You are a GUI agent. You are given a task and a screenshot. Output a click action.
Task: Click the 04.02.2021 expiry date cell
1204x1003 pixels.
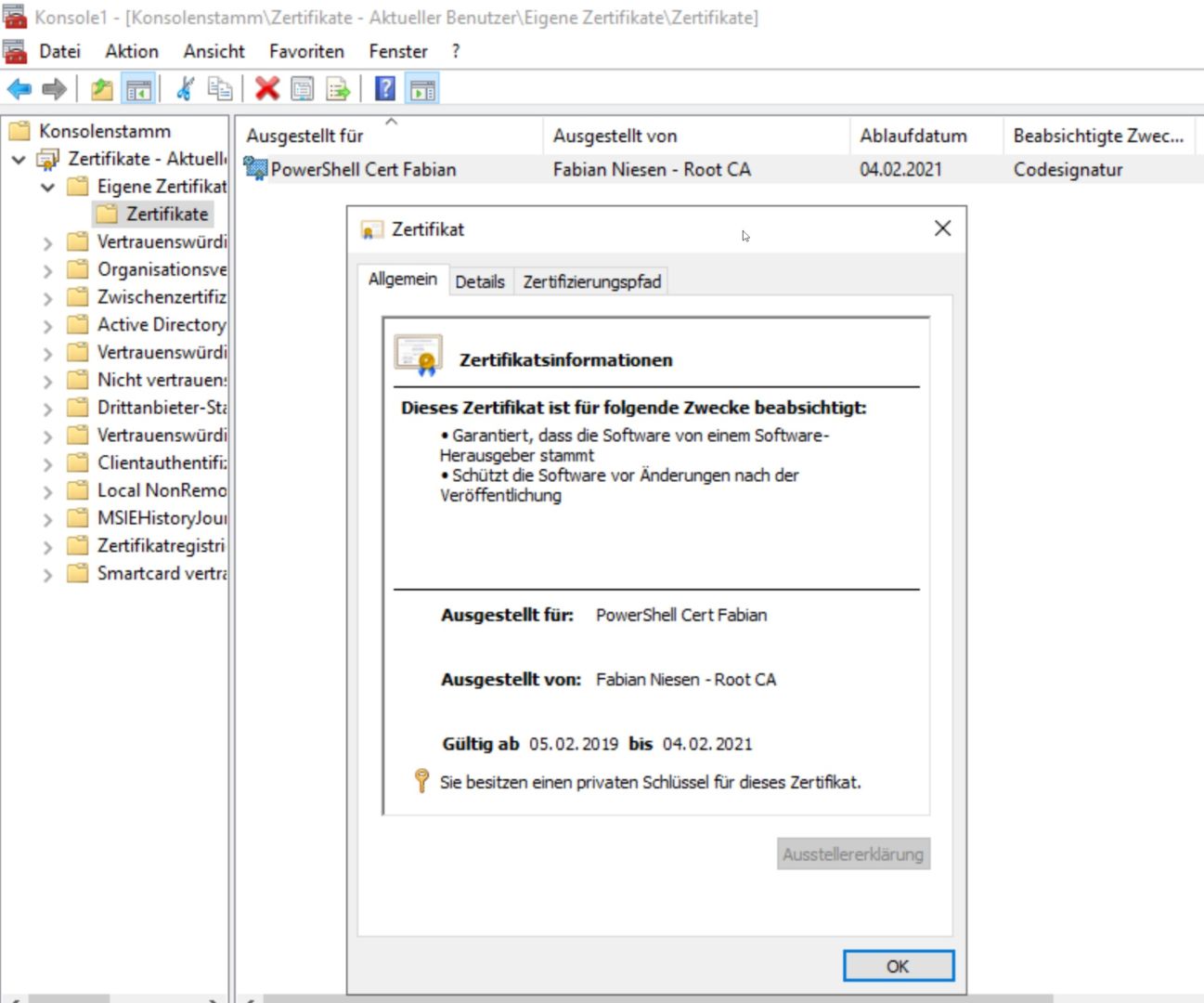(x=900, y=169)
